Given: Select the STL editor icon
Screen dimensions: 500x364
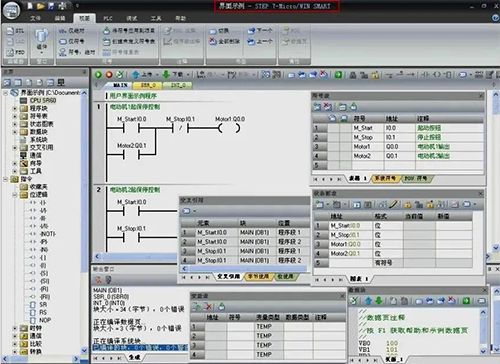Looking at the screenshot, I should [x=15, y=31].
